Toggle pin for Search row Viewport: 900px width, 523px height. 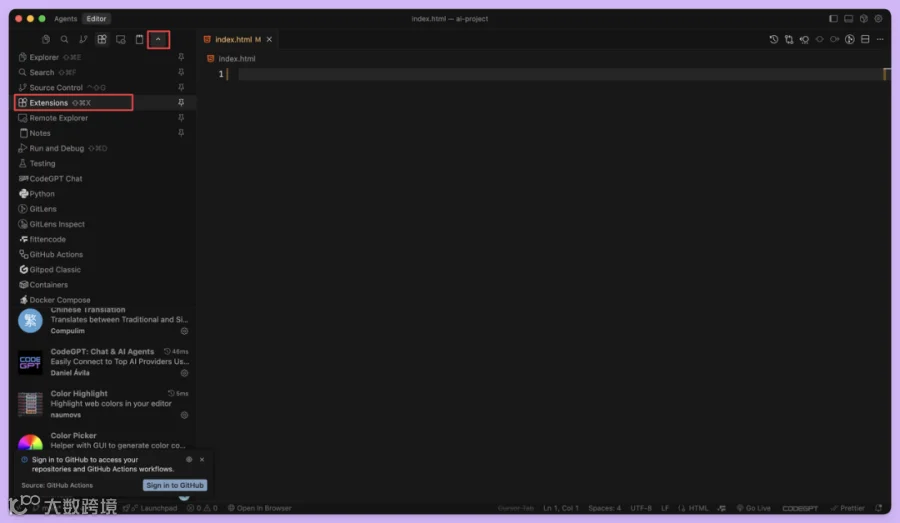pyautogui.click(x=181, y=72)
